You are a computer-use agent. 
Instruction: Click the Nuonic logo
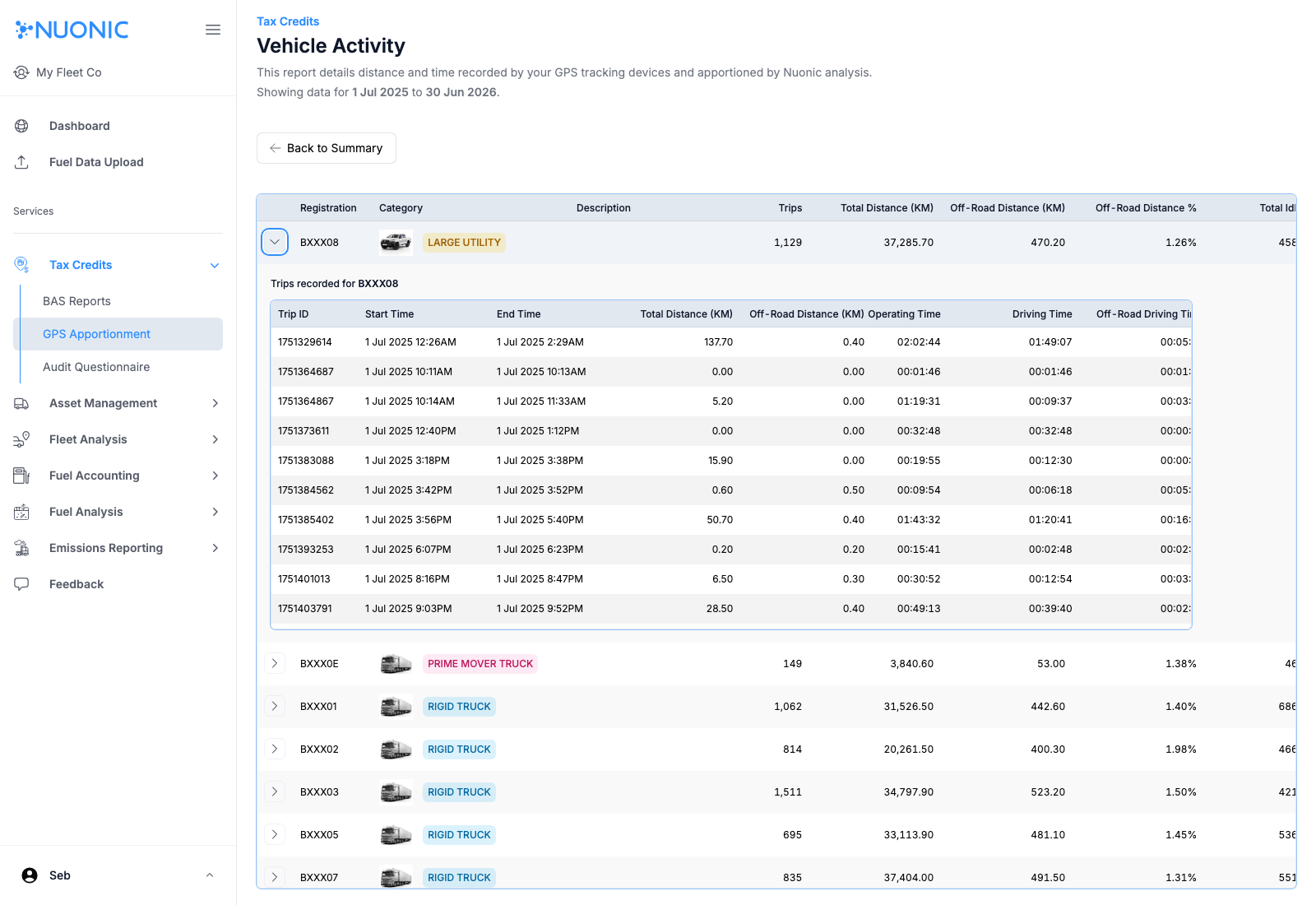[72, 30]
